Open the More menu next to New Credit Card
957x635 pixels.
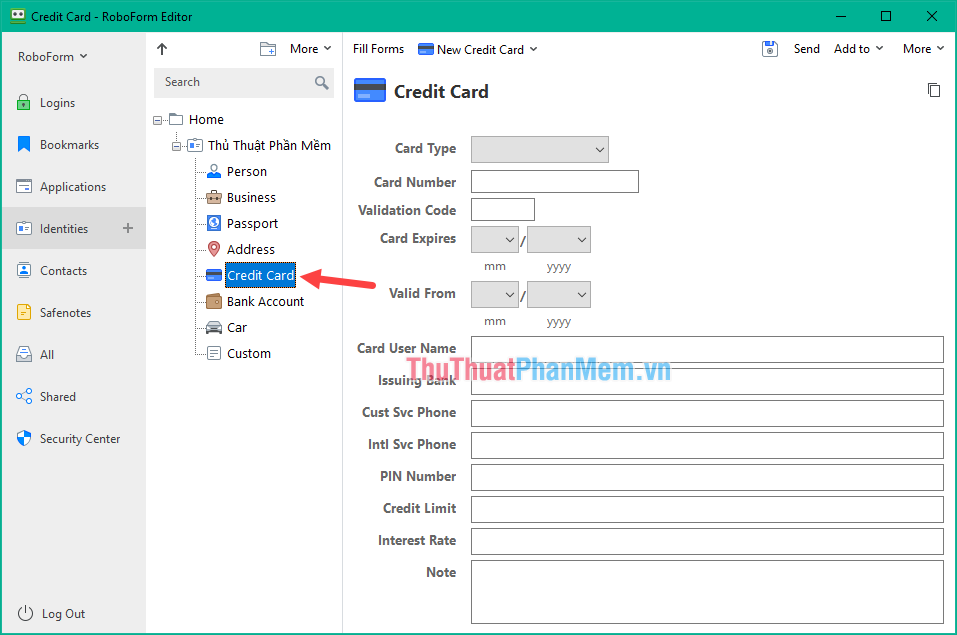click(533, 48)
